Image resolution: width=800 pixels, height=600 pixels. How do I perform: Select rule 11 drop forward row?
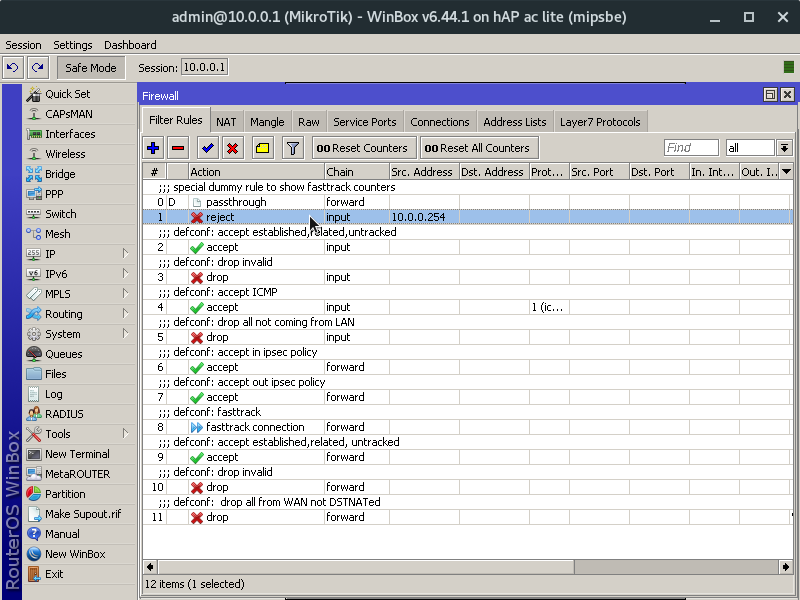(x=467, y=517)
